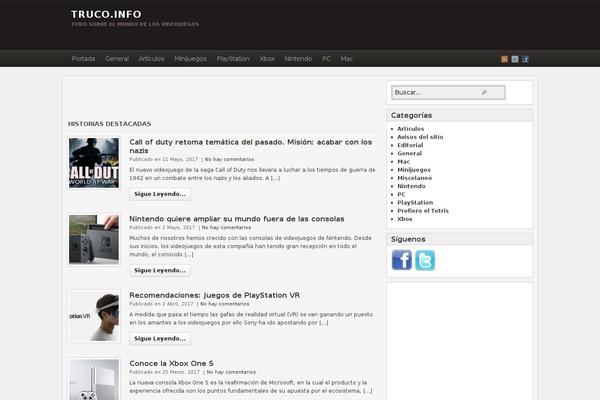This screenshot has width=600, height=400.
Task: Open the Conoce la Xbox One S headline
Action: tap(171, 363)
